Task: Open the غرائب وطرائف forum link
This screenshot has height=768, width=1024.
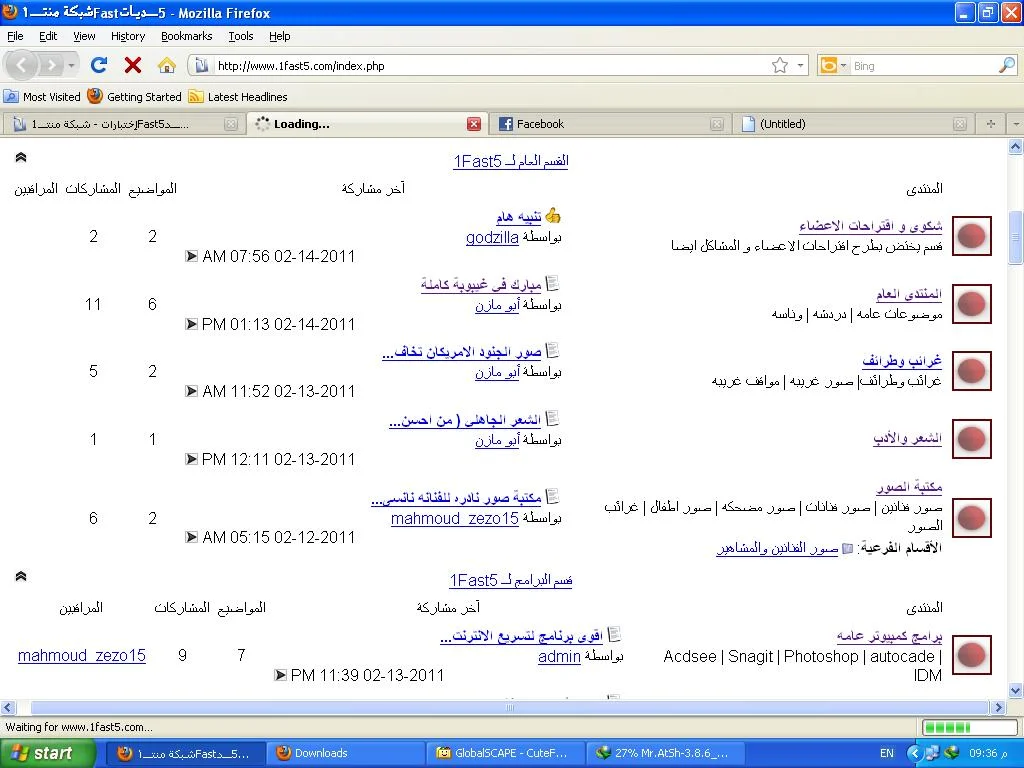Action: [x=902, y=361]
